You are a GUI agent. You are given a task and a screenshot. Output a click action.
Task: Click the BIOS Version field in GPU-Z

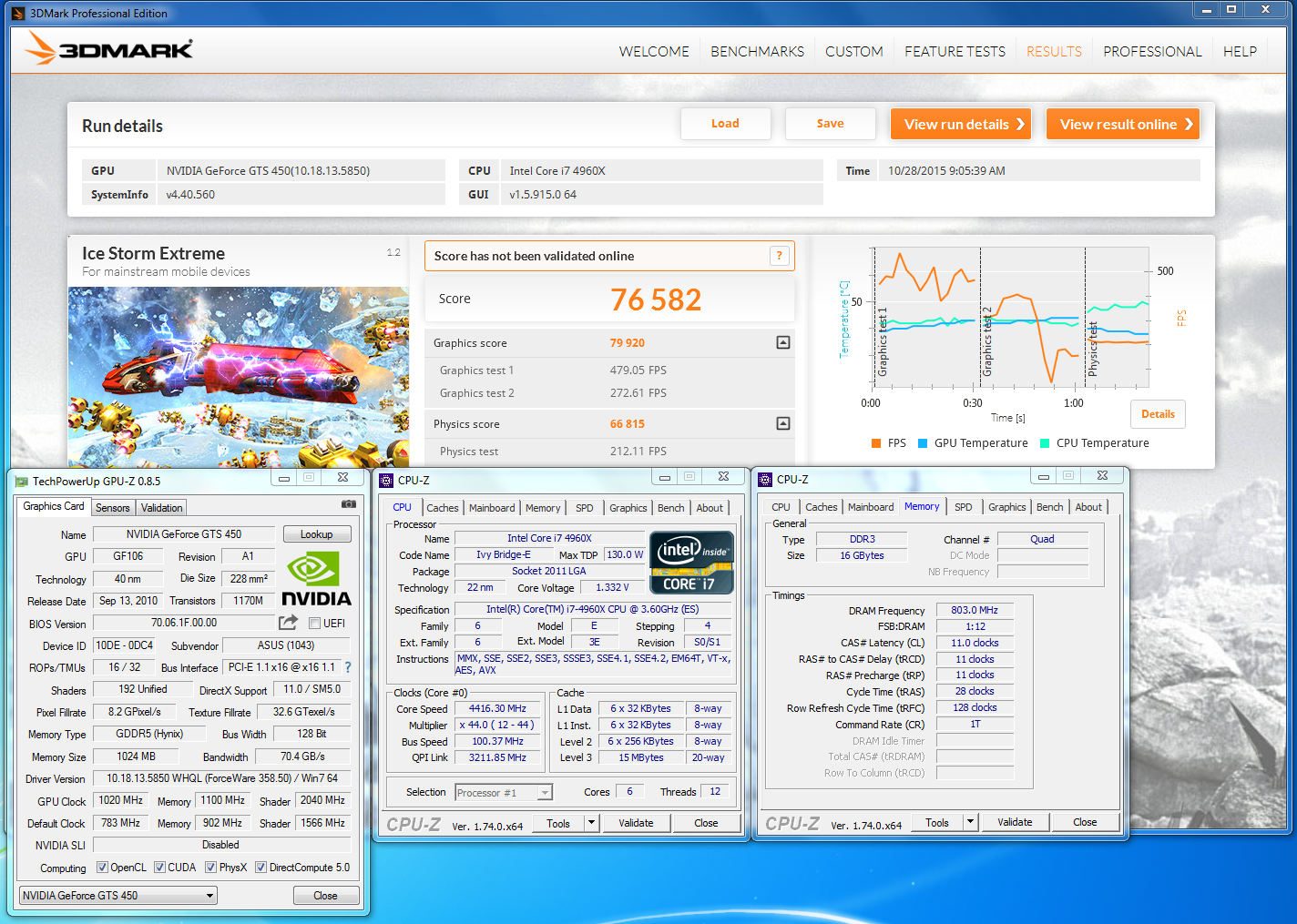184,623
